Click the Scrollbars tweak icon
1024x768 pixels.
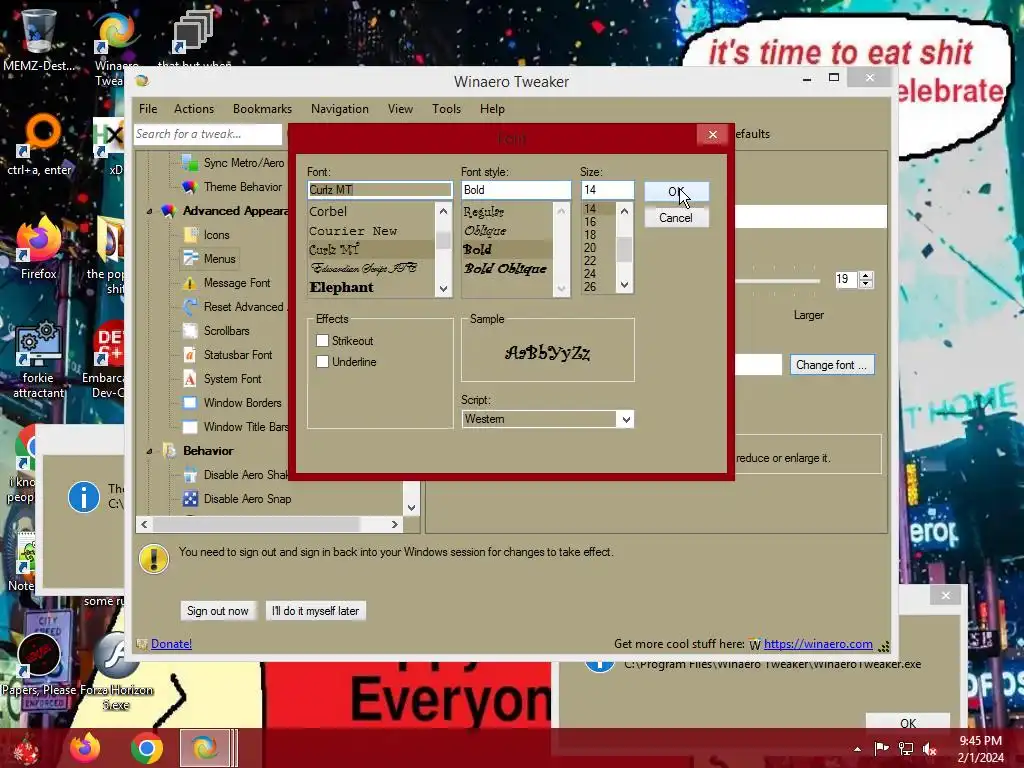190,330
